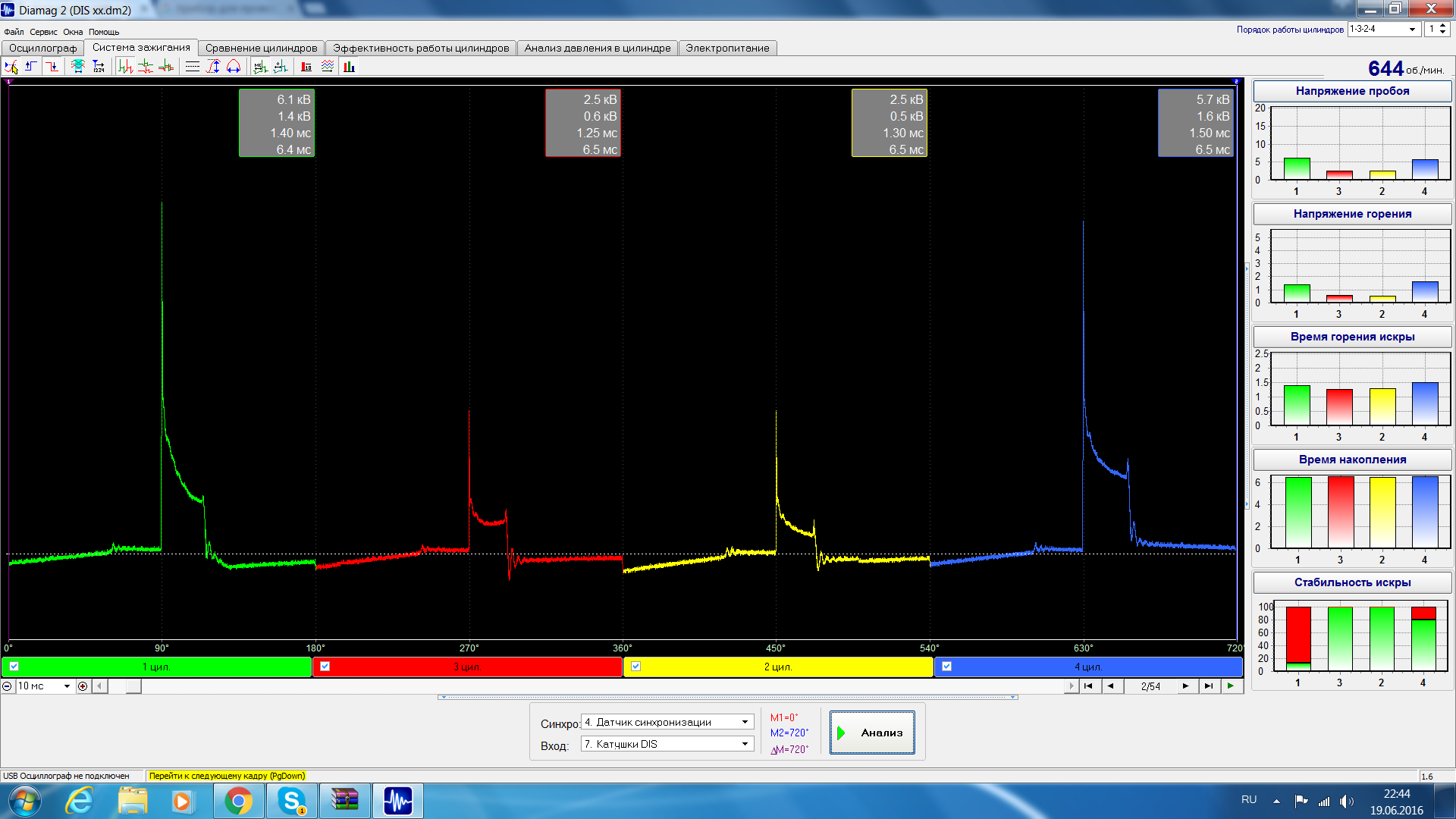Viewport: 1456px width, 819px height.
Task: Toggle cylinder 2 trace checkbox
Action: (x=635, y=667)
